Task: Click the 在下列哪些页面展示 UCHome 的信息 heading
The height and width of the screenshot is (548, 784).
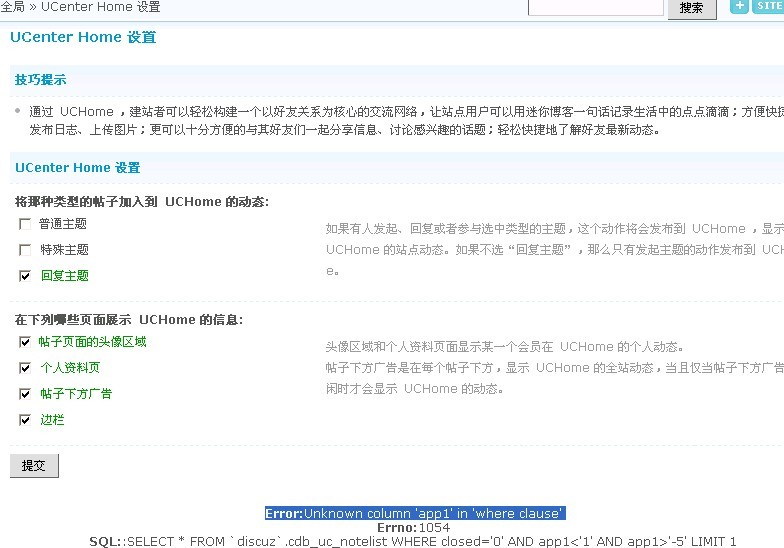Action: click(x=129, y=320)
